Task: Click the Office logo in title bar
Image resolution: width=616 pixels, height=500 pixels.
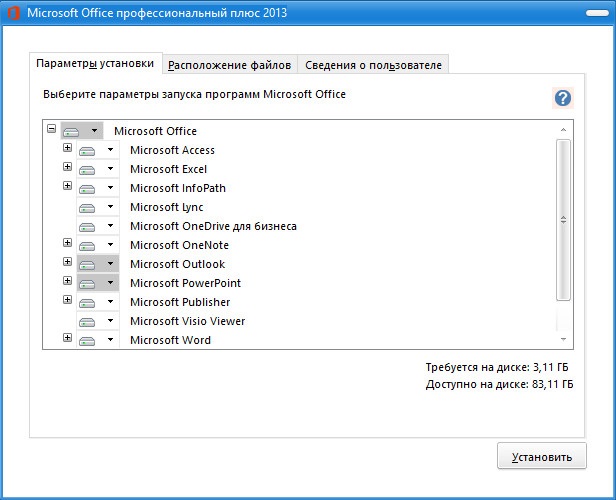Action: click(x=11, y=13)
